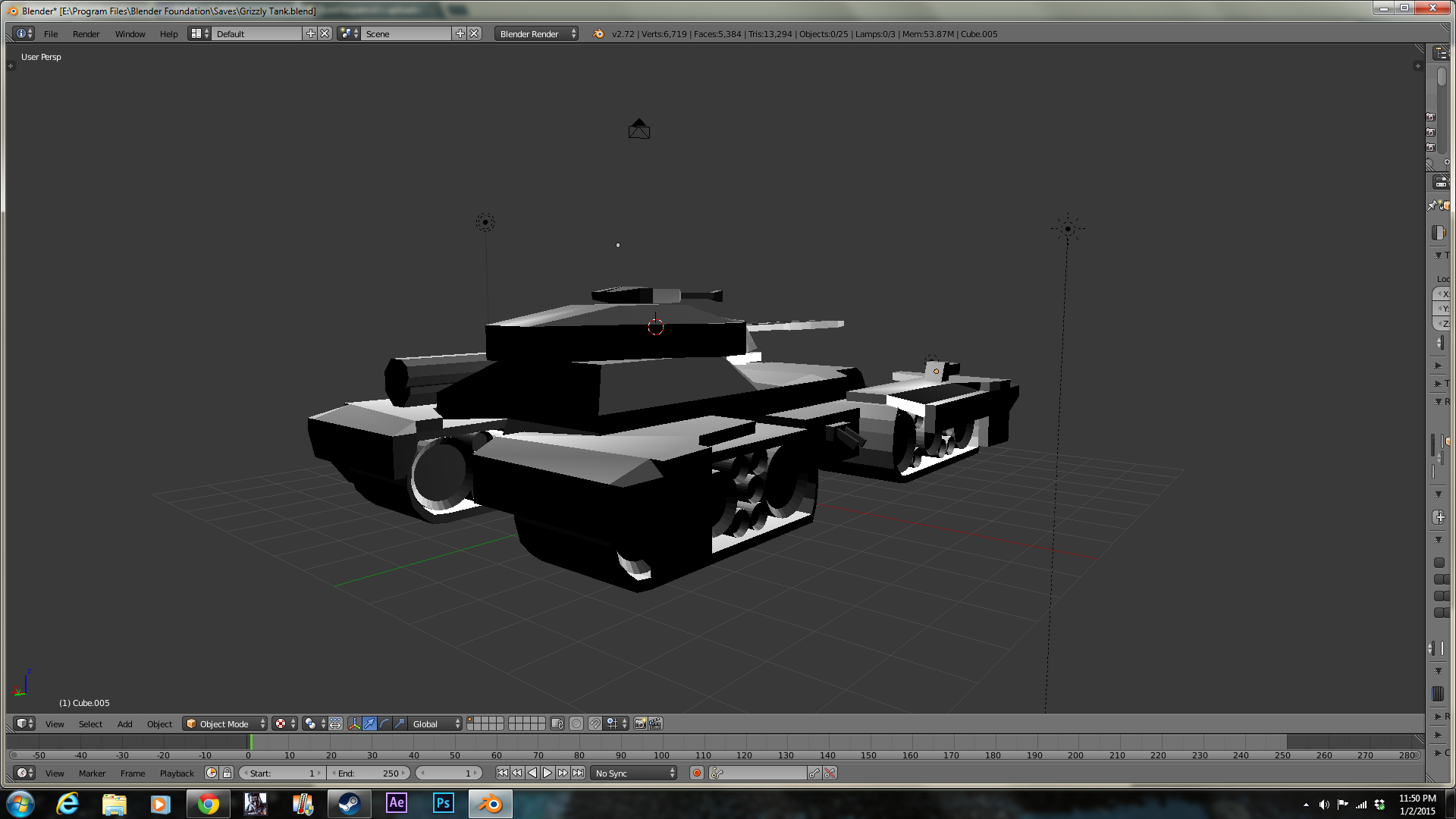
Task: Add a new scene
Action: click(x=460, y=34)
